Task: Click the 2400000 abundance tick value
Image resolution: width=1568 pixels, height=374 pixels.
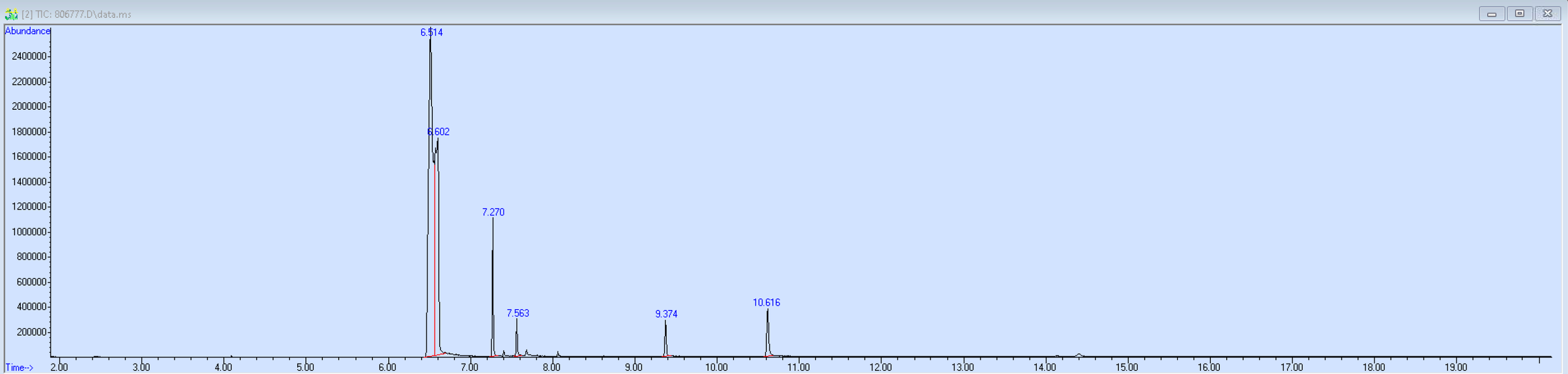Action: coord(29,56)
